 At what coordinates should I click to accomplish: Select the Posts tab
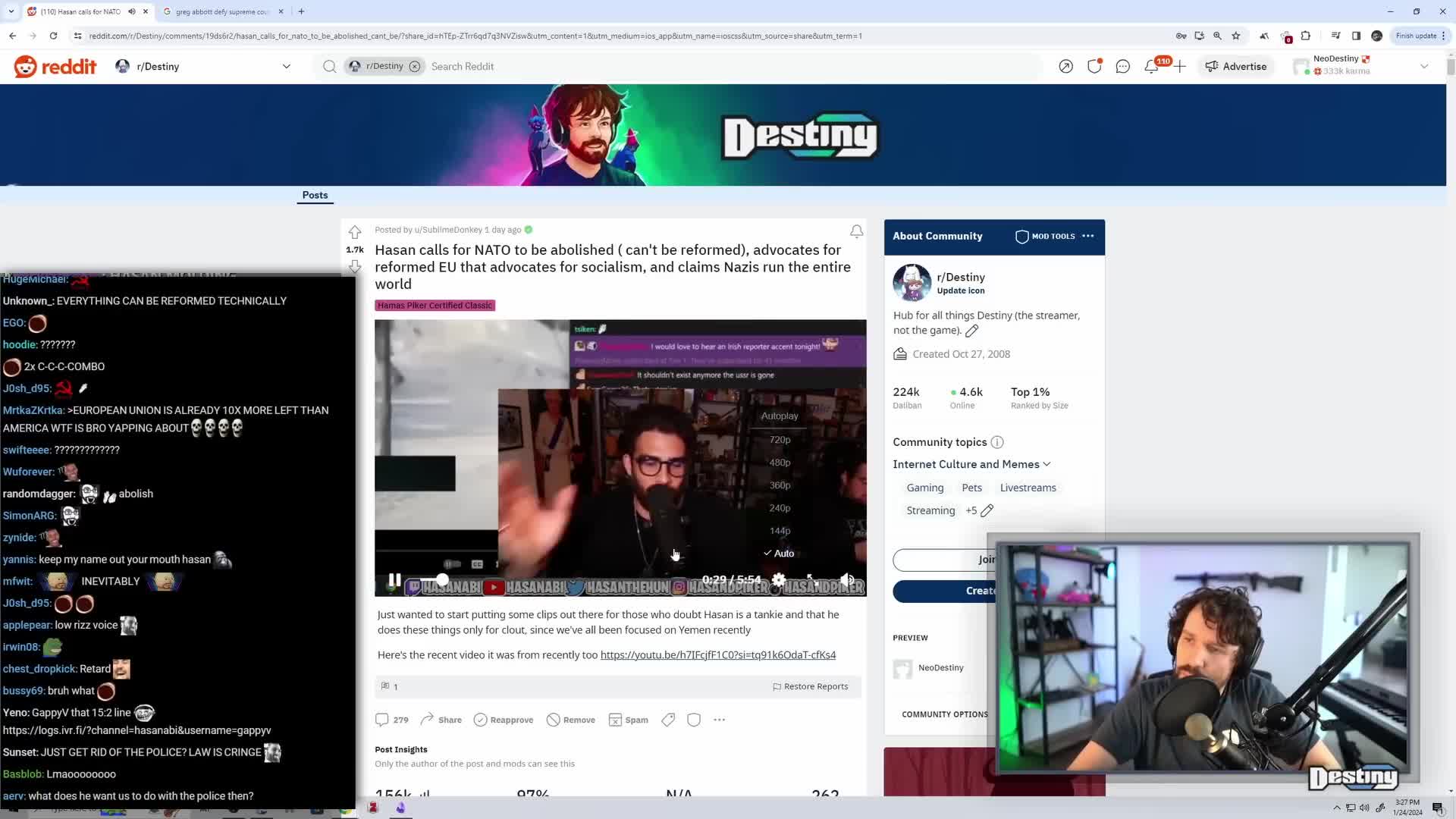coord(315,196)
